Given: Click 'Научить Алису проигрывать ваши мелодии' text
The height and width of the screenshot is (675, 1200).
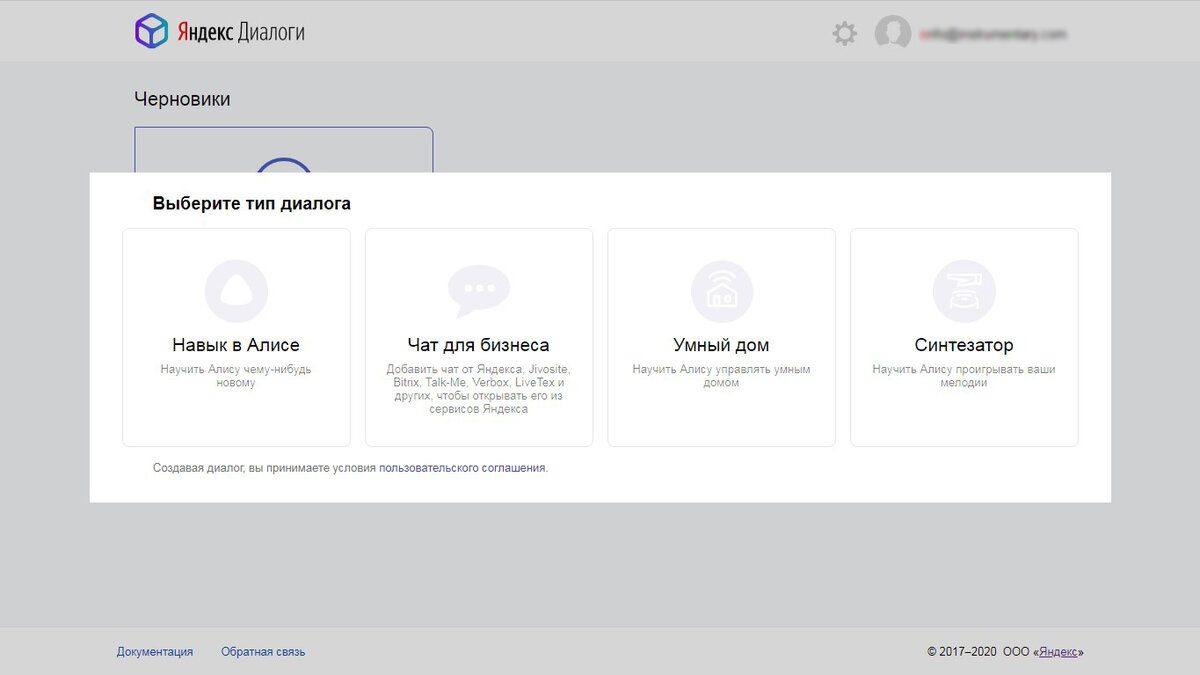Looking at the screenshot, I should (x=964, y=376).
